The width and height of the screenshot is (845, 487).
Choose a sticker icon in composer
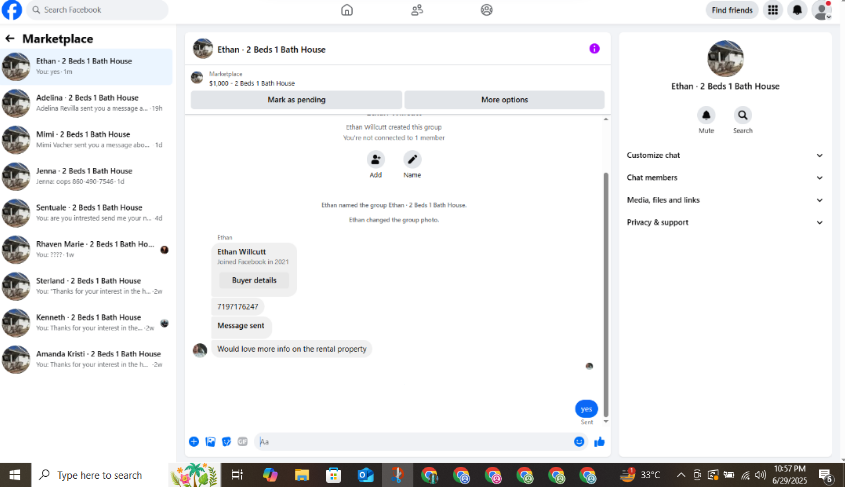tap(226, 442)
